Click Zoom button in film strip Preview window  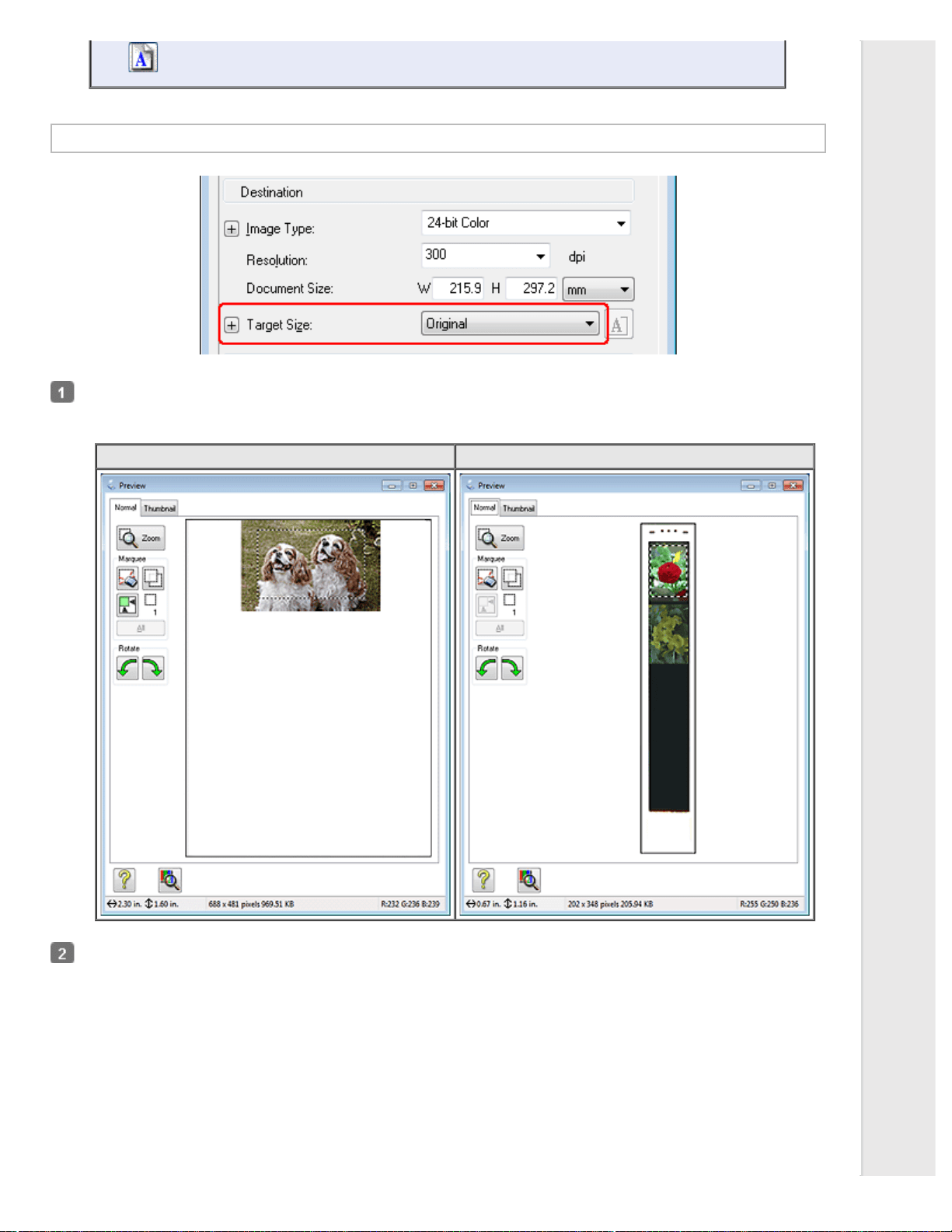[500, 538]
